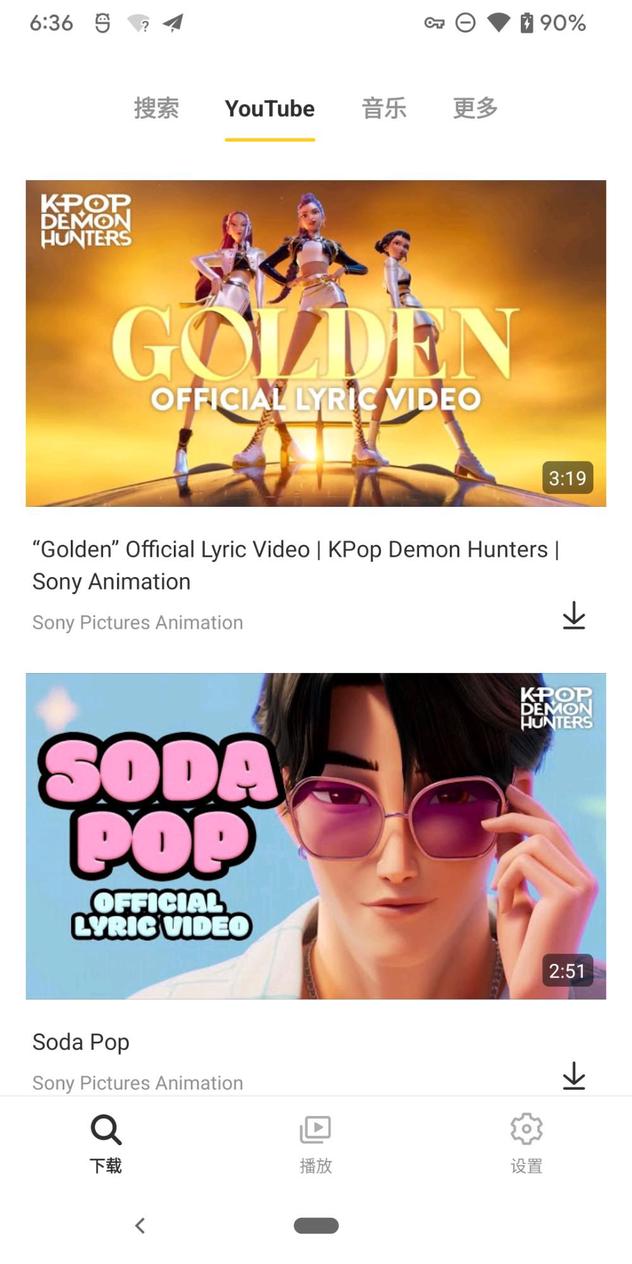Open the 更多 tab
Image resolution: width=632 pixels, height=1264 pixels.
(475, 108)
